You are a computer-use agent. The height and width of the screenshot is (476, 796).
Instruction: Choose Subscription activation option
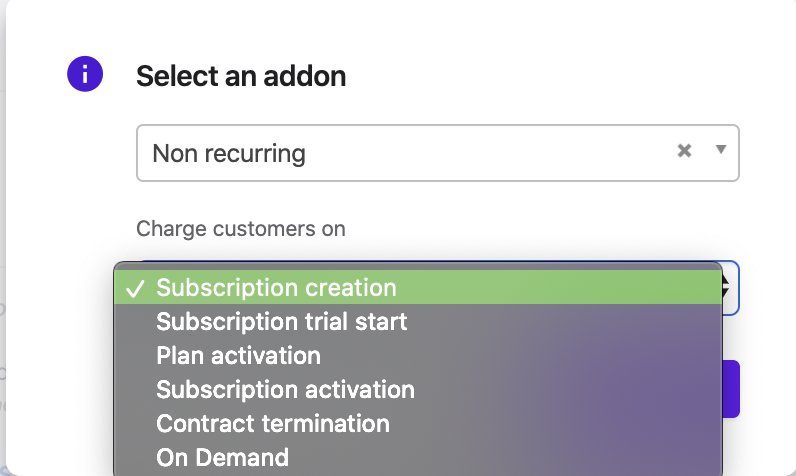285,390
